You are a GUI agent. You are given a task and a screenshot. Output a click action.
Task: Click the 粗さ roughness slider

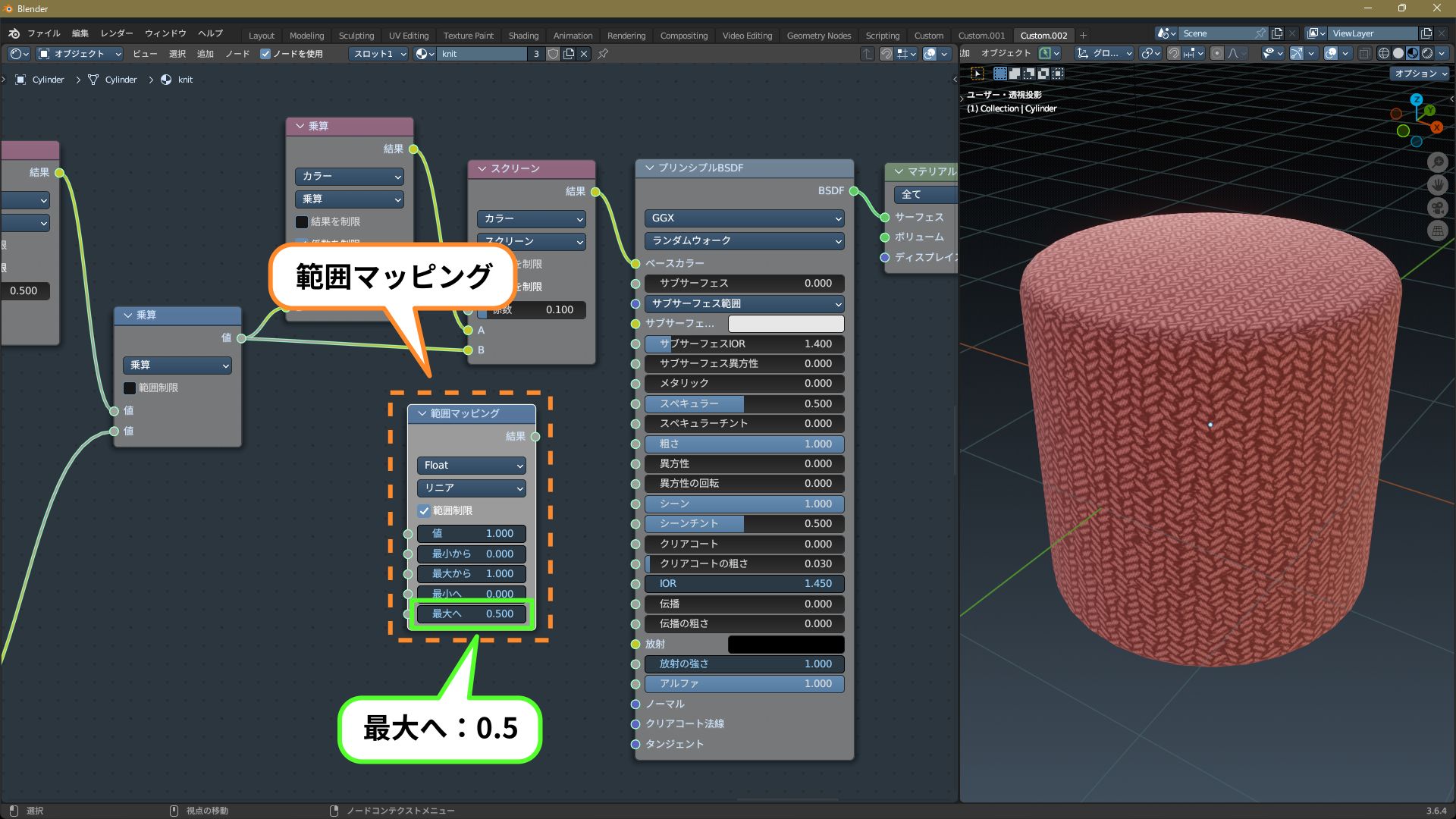point(744,444)
